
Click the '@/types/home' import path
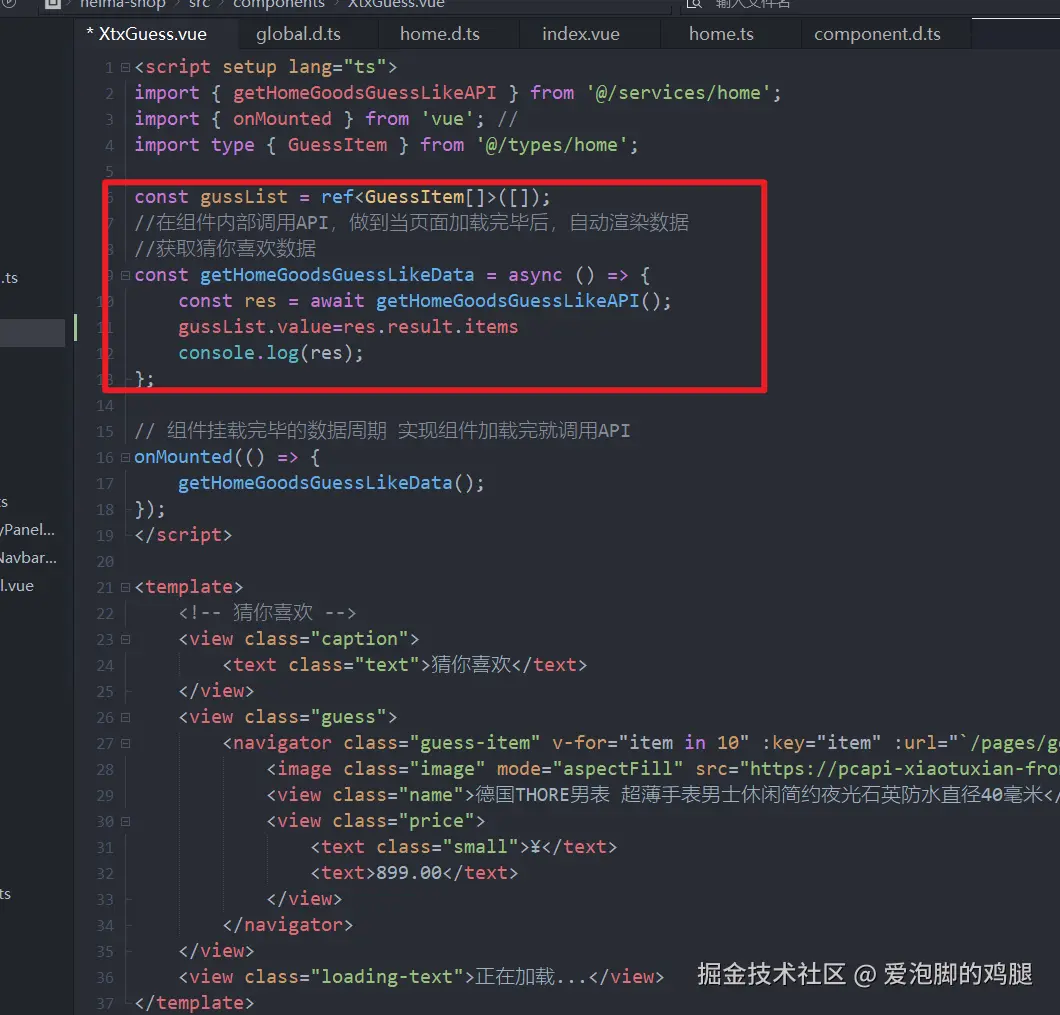click(x=552, y=145)
